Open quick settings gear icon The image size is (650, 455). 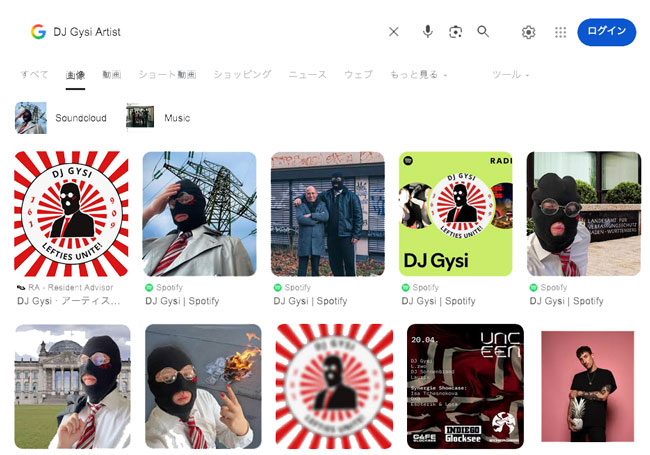[x=528, y=32]
